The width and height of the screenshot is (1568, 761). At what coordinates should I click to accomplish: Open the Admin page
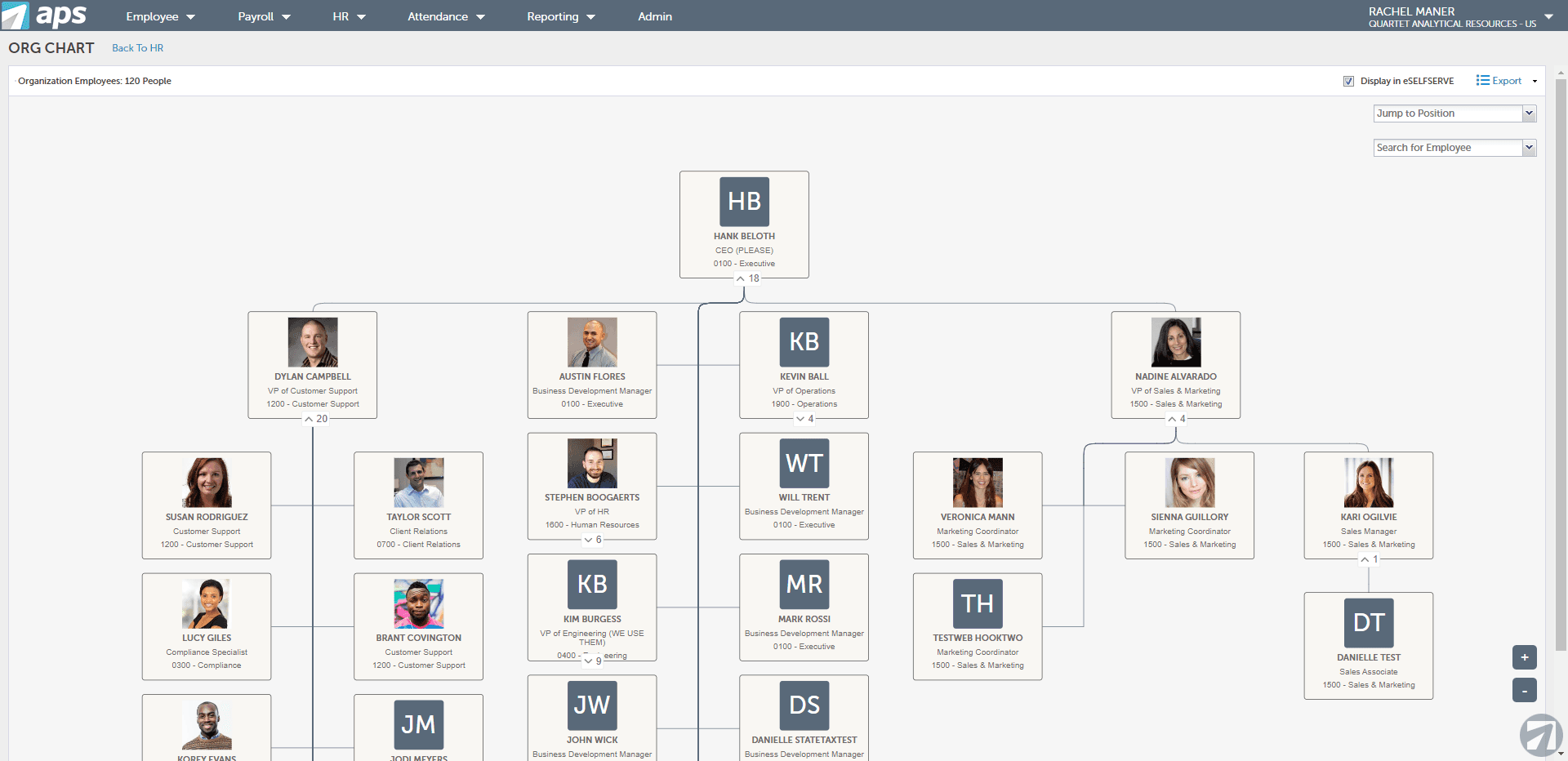[x=654, y=16]
